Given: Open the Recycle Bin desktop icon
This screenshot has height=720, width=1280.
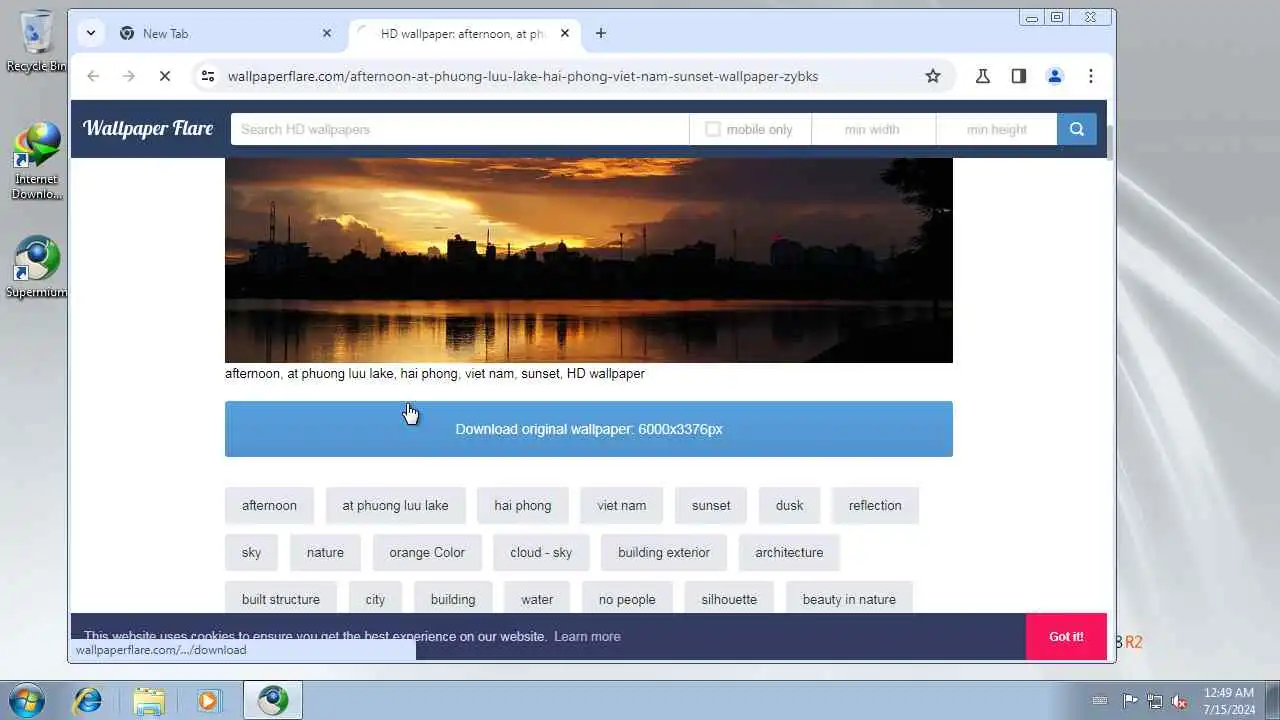Looking at the screenshot, I should tap(36, 42).
